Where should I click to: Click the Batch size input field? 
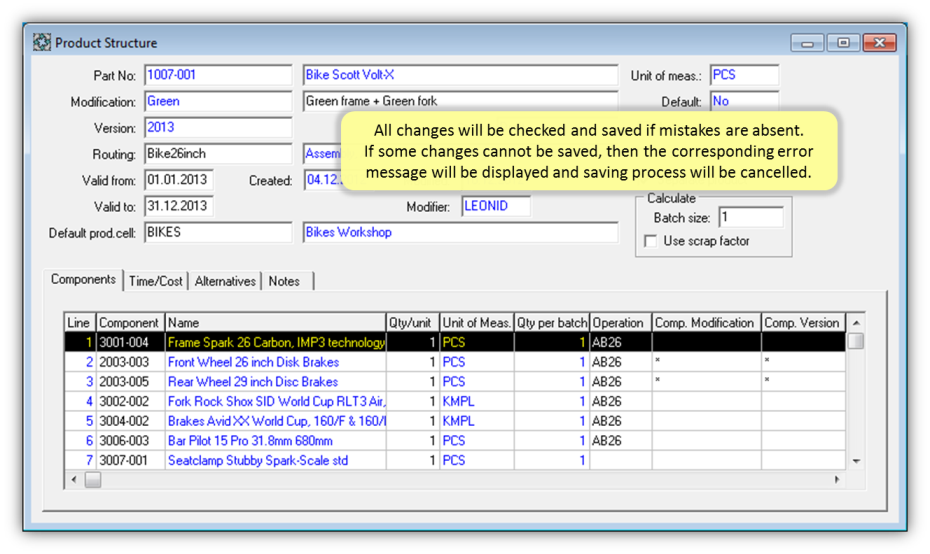751,218
